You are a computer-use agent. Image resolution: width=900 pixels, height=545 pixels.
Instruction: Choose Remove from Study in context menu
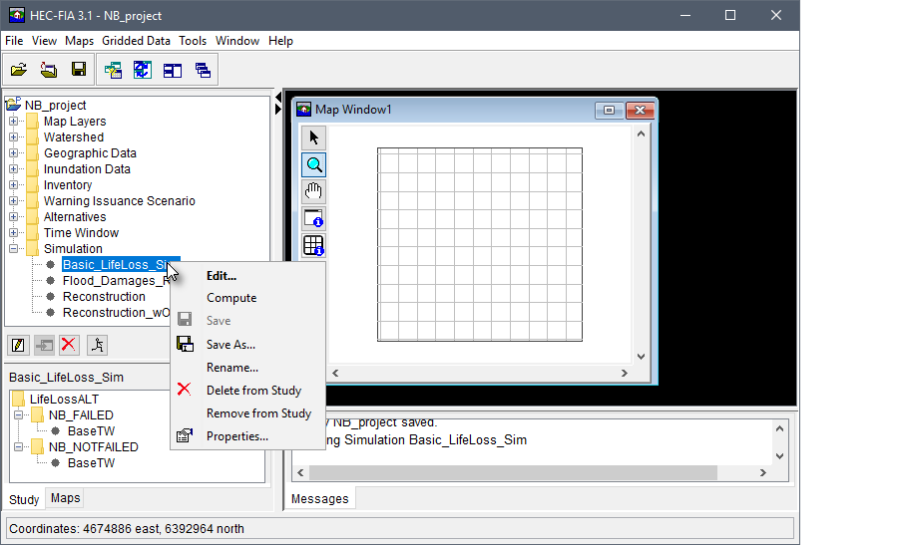click(x=249, y=414)
